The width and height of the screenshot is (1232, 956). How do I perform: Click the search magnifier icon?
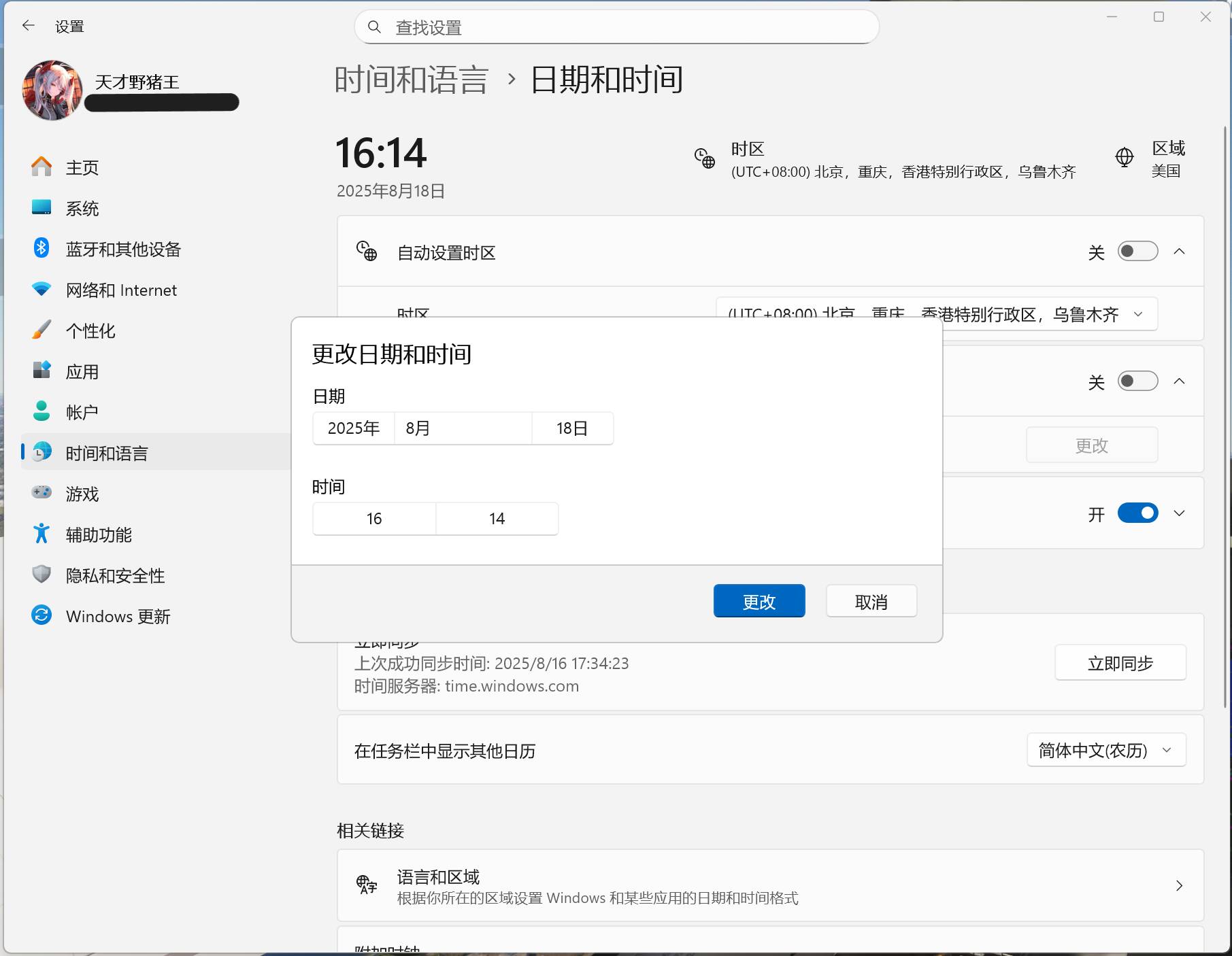pos(374,27)
